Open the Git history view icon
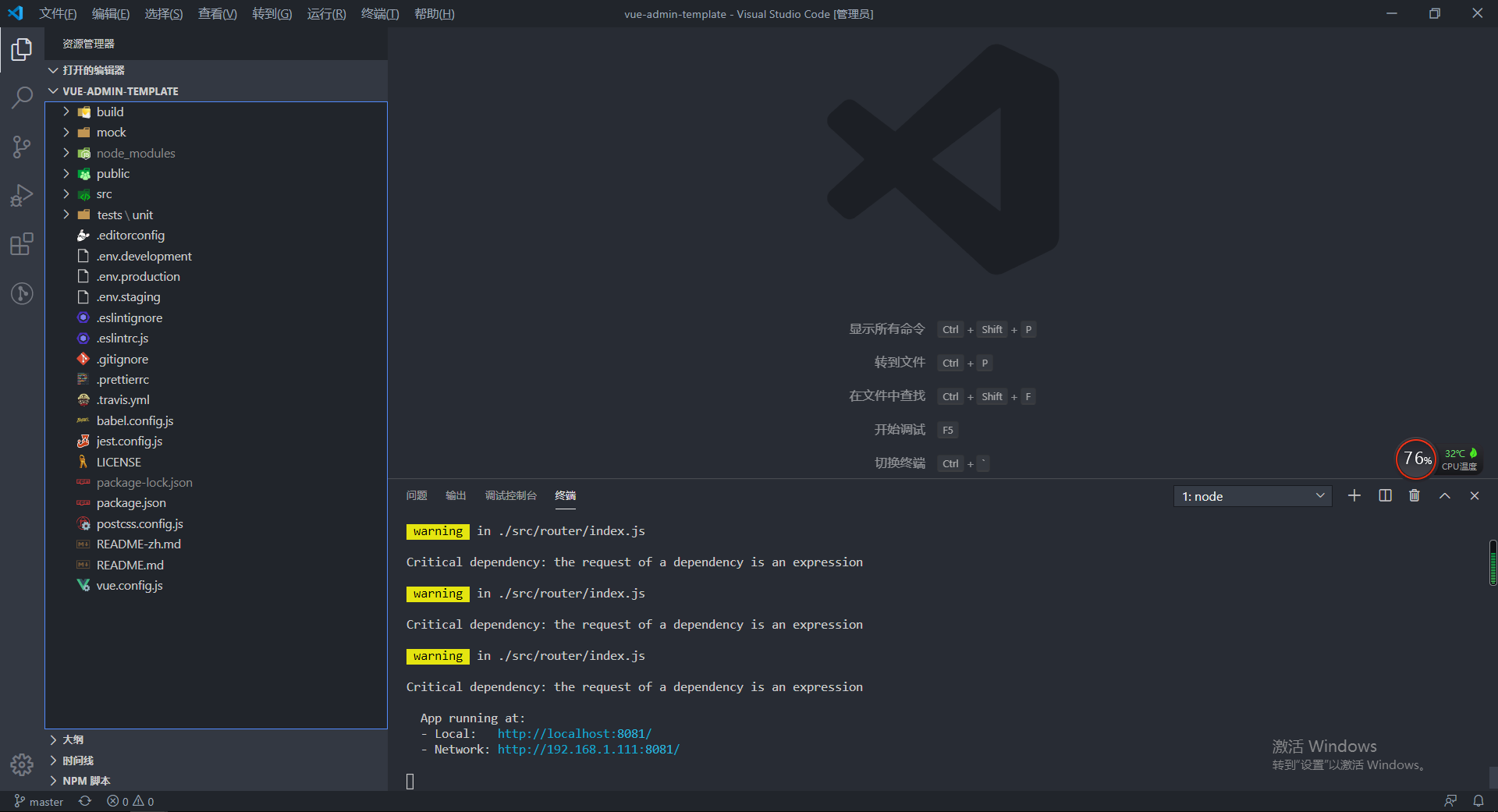The image size is (1498, 812). [22, 293]
